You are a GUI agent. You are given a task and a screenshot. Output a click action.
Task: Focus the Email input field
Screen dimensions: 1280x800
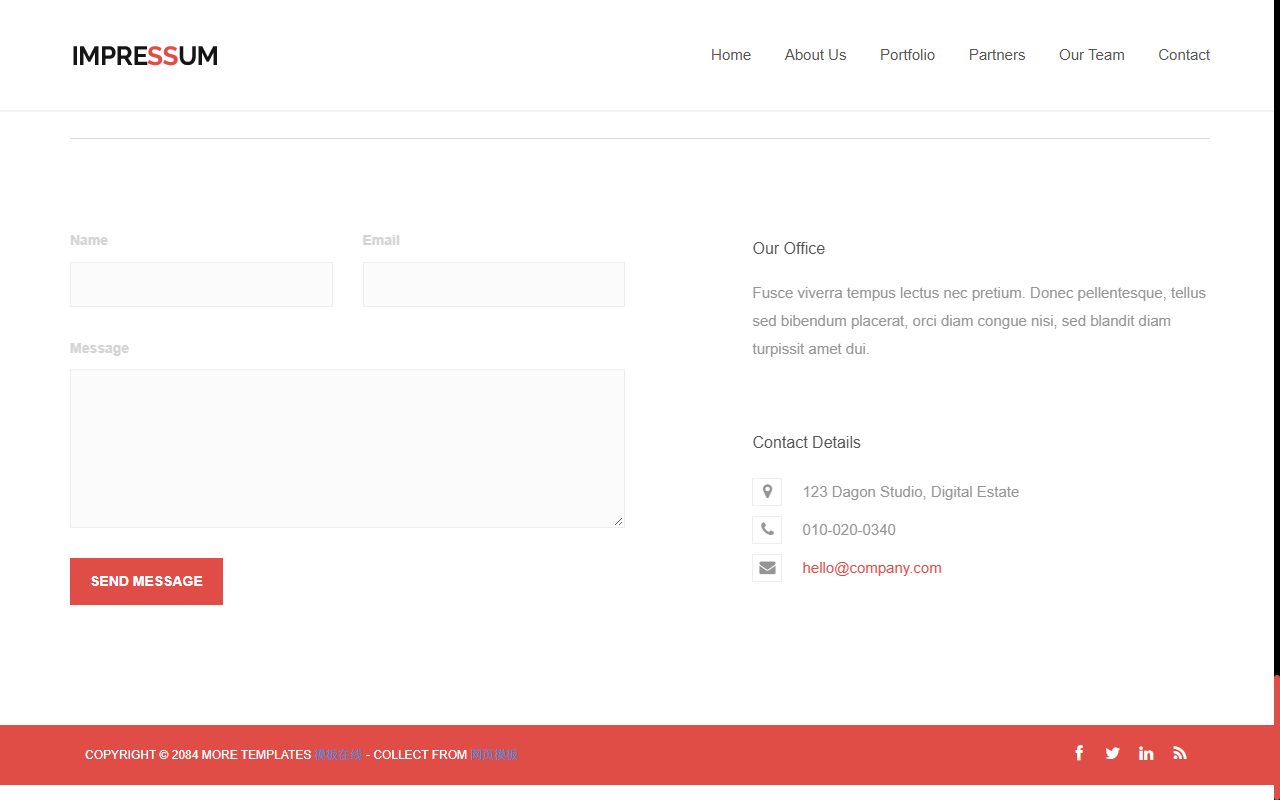(x=494, y=284)
